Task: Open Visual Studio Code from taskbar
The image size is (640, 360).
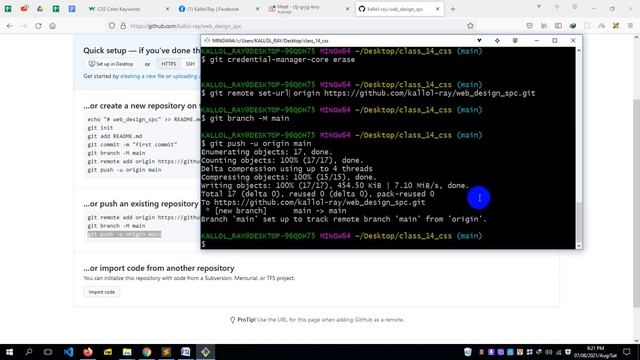Action: [68, 352]
